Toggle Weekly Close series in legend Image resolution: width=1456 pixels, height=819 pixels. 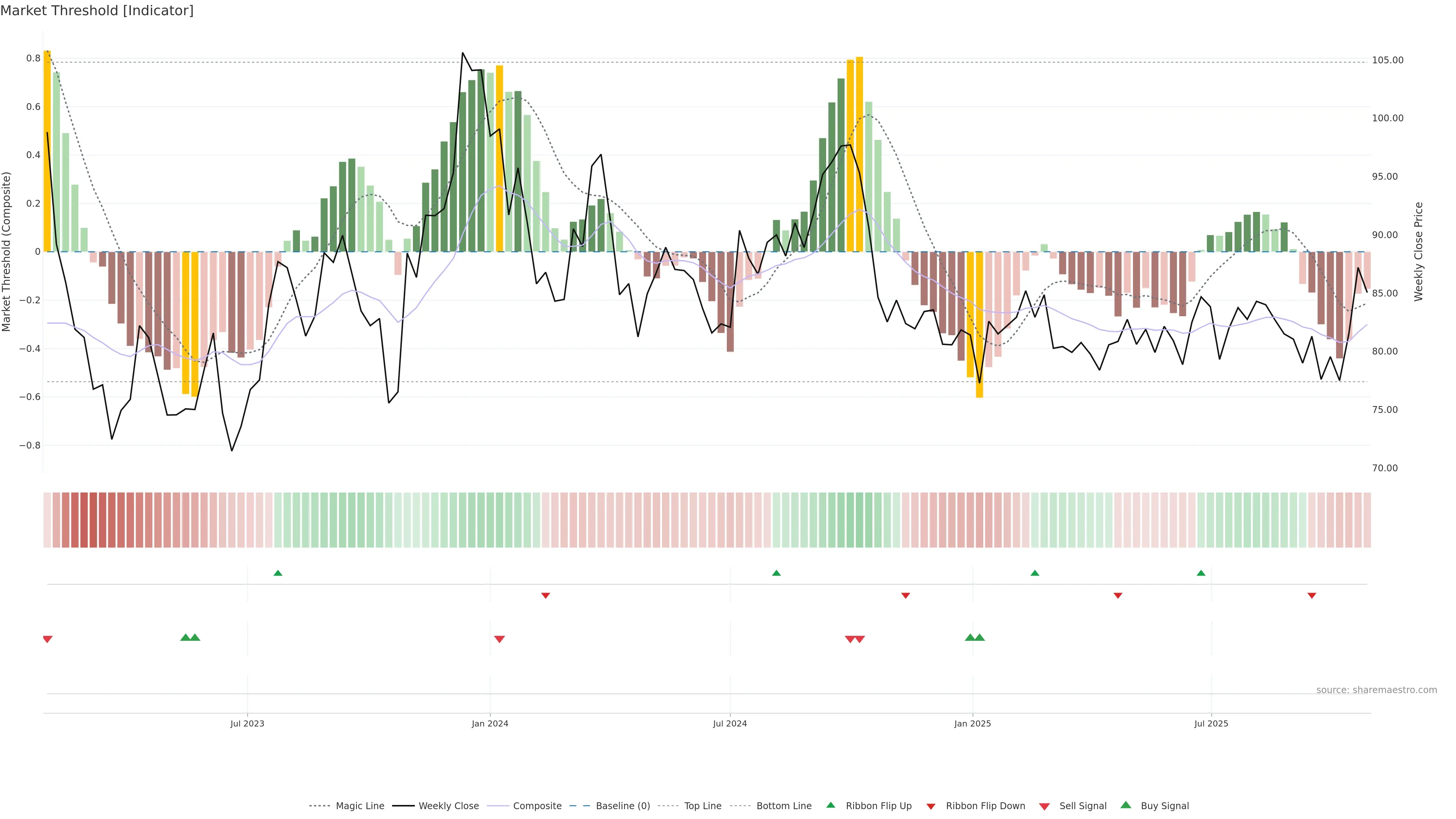448,806
